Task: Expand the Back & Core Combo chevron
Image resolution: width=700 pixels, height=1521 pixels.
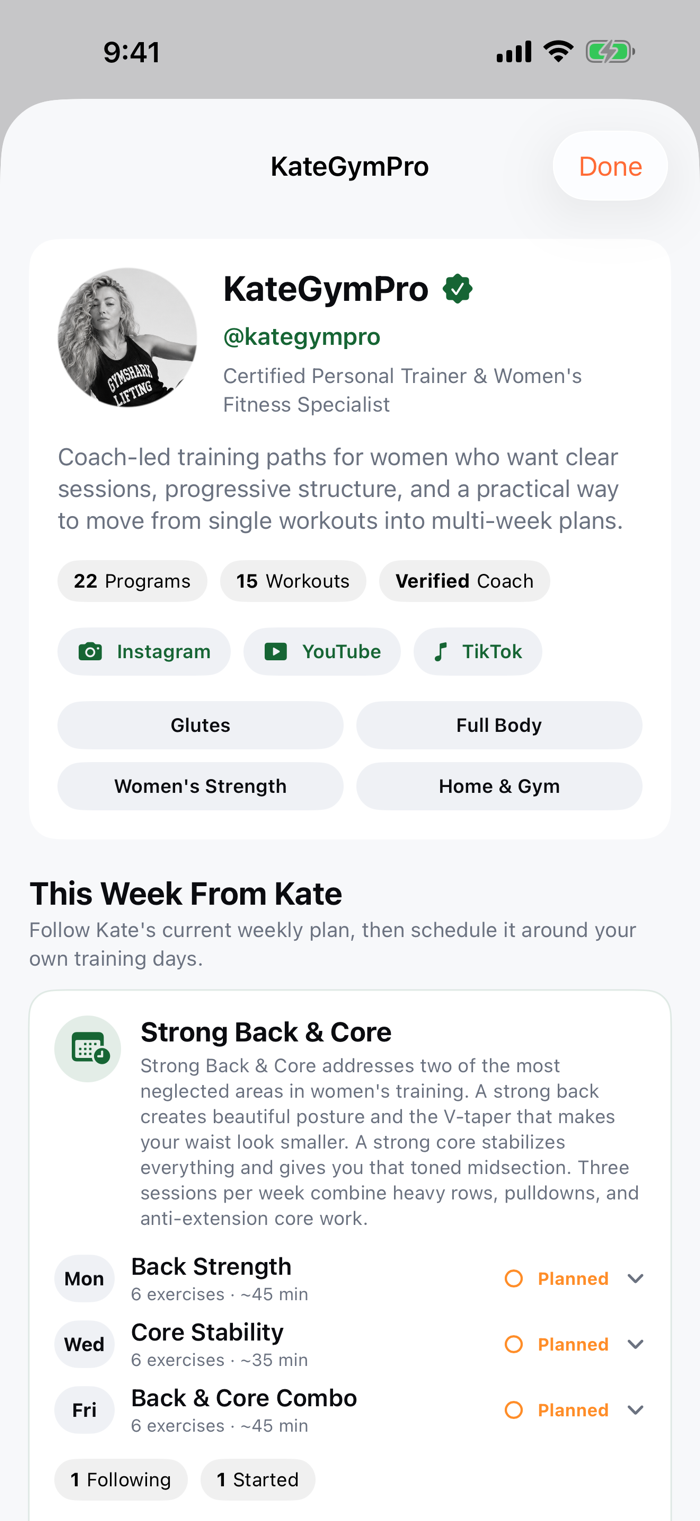Action: [x=635, y=1411]
